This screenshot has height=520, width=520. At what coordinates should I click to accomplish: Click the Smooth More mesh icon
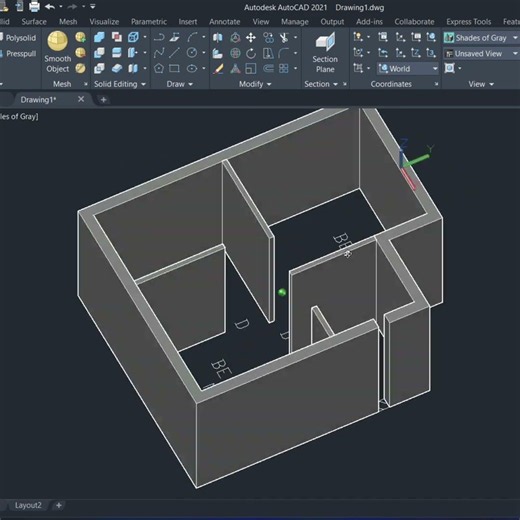click(x=80, y=37)
